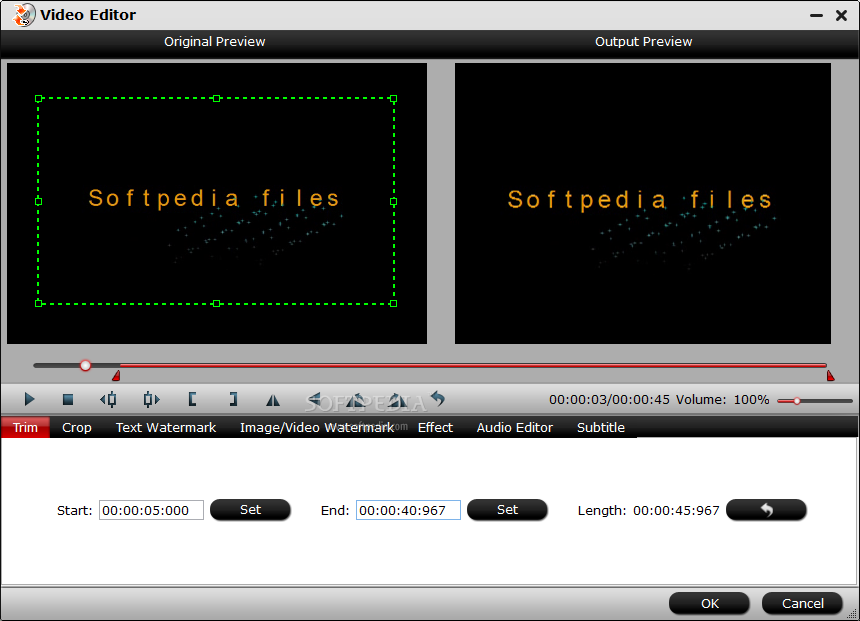Viewport: 860px width, 621px height.
Task: Open the Effect tab
Action: (435, 427)
